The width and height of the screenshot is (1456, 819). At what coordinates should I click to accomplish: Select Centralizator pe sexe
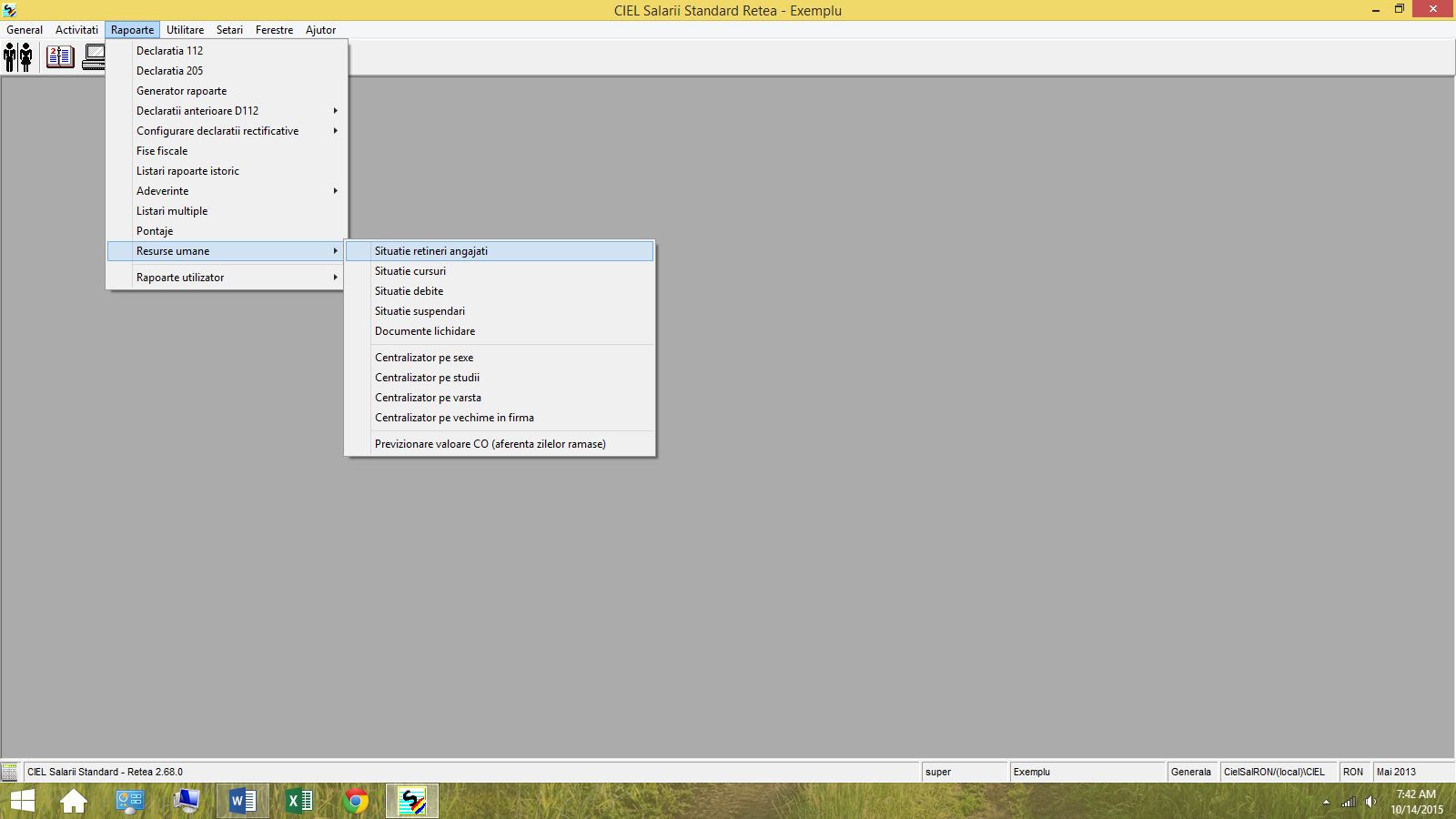pyautogui.click(x=500, y=358)
